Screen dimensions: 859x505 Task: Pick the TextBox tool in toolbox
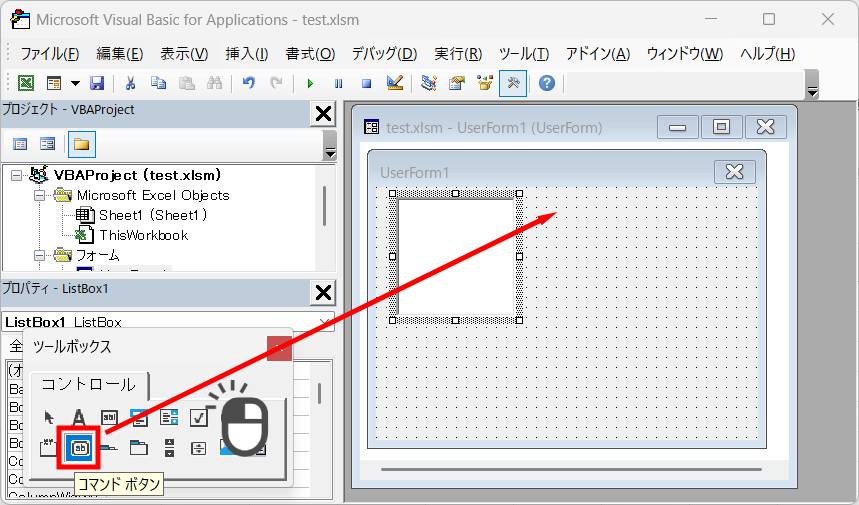click(109, 418)
